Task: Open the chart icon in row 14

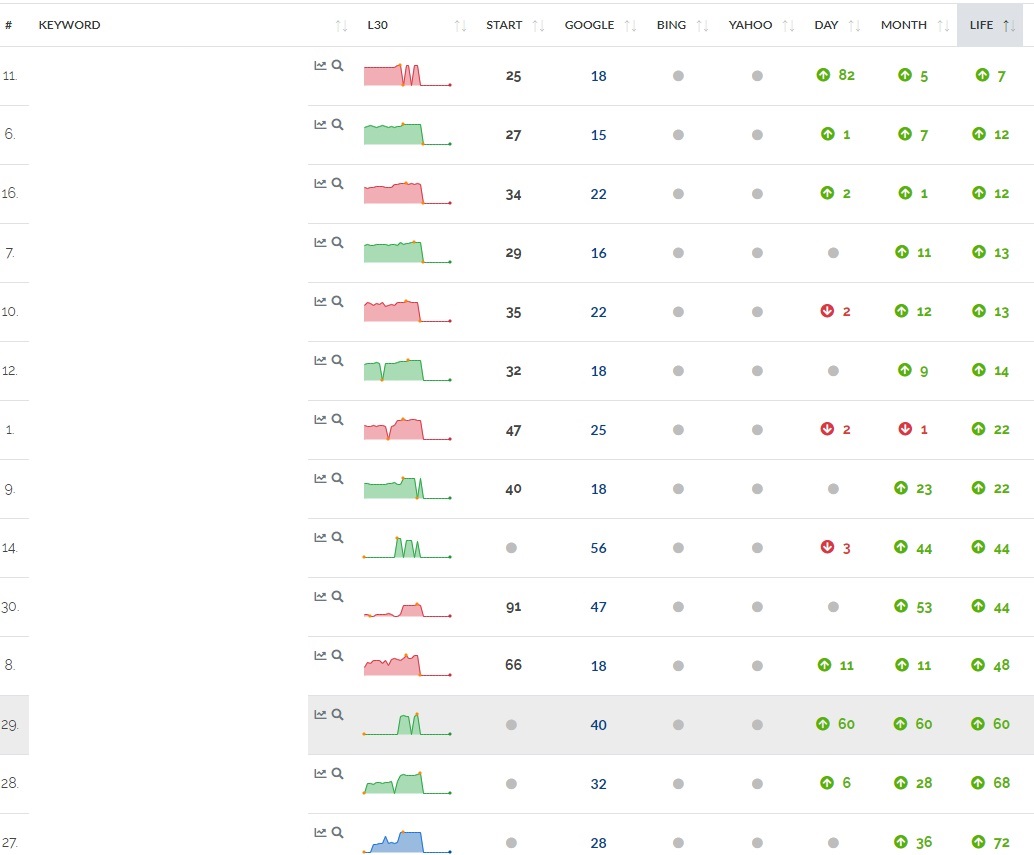Action: [320, 537]
